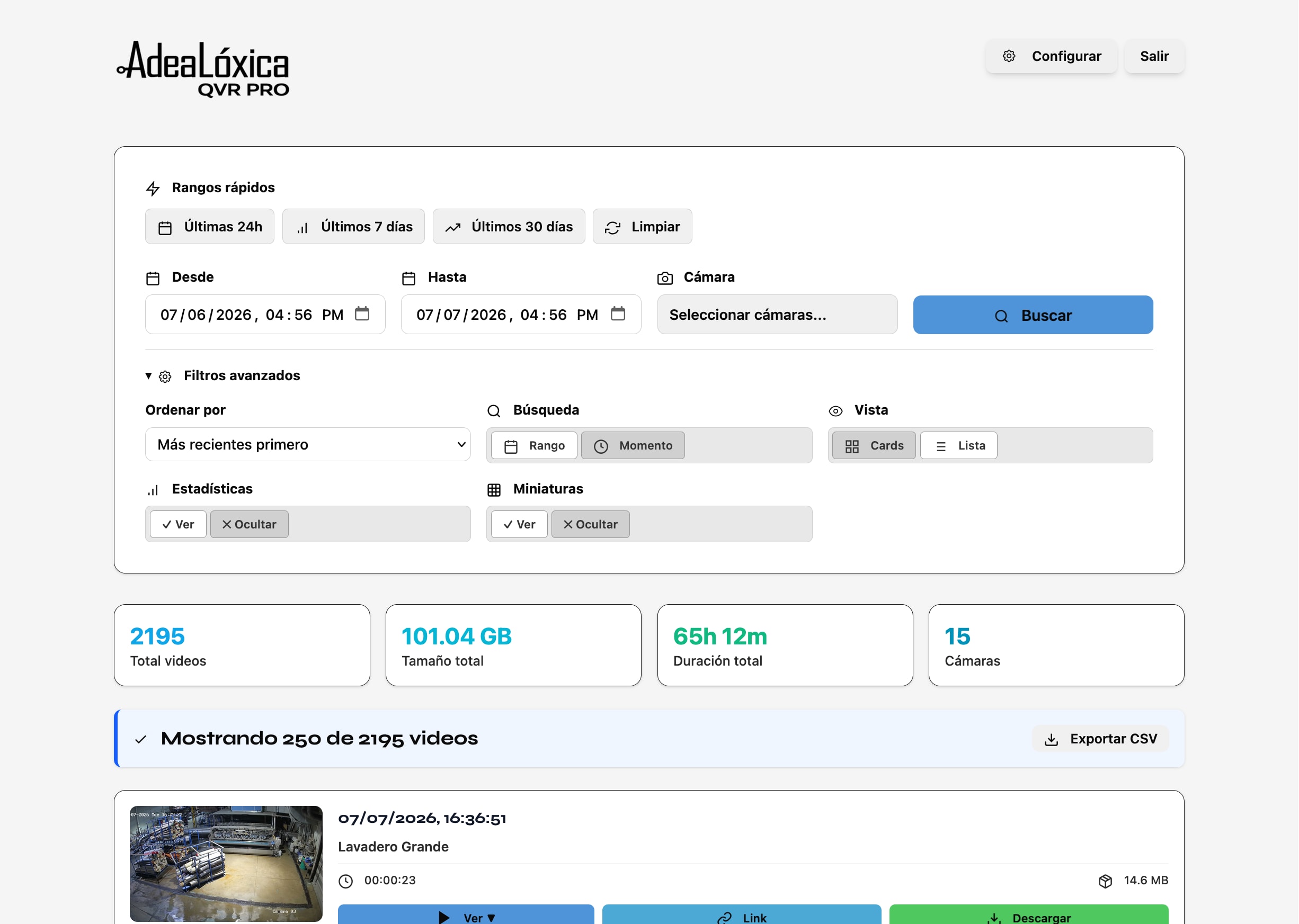This screenshot has width=1299, height=924.
Task: Hide thumbnails with Ocultar under Miniaturas
Action: (590, 524)
